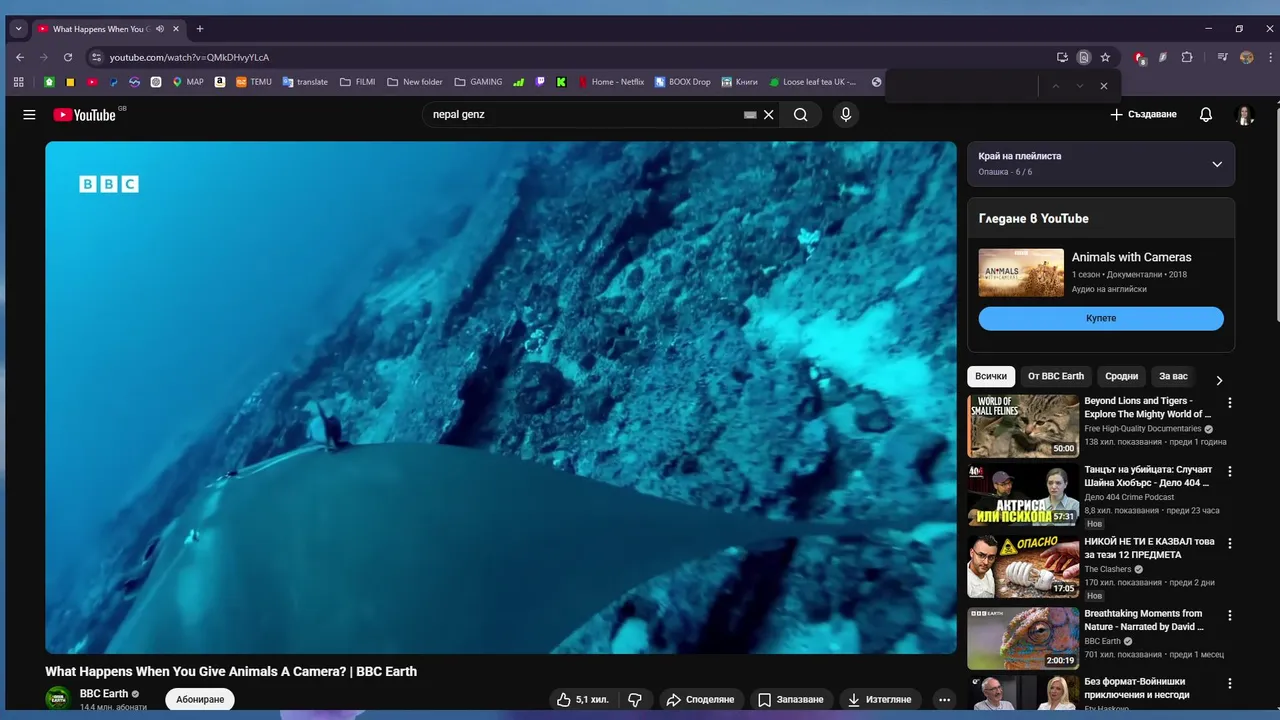Subscribe with the Абониране button
The width and height of the screenshot is (1280, 720).
pos(200,699)
